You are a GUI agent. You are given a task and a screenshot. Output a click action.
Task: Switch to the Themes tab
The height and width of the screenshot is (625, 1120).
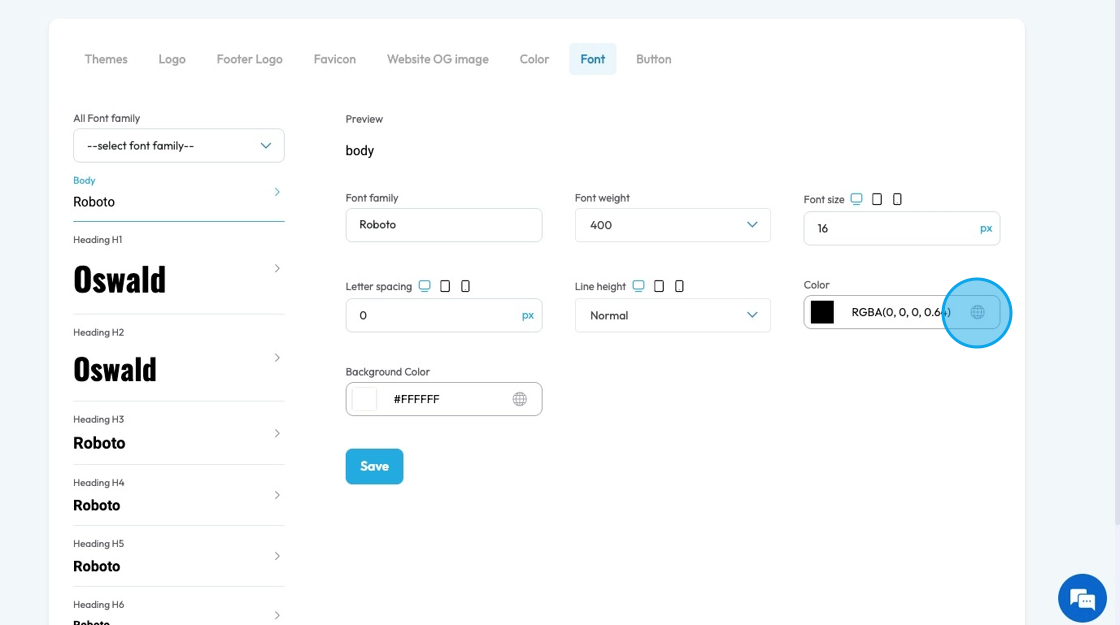click(106, 59)
